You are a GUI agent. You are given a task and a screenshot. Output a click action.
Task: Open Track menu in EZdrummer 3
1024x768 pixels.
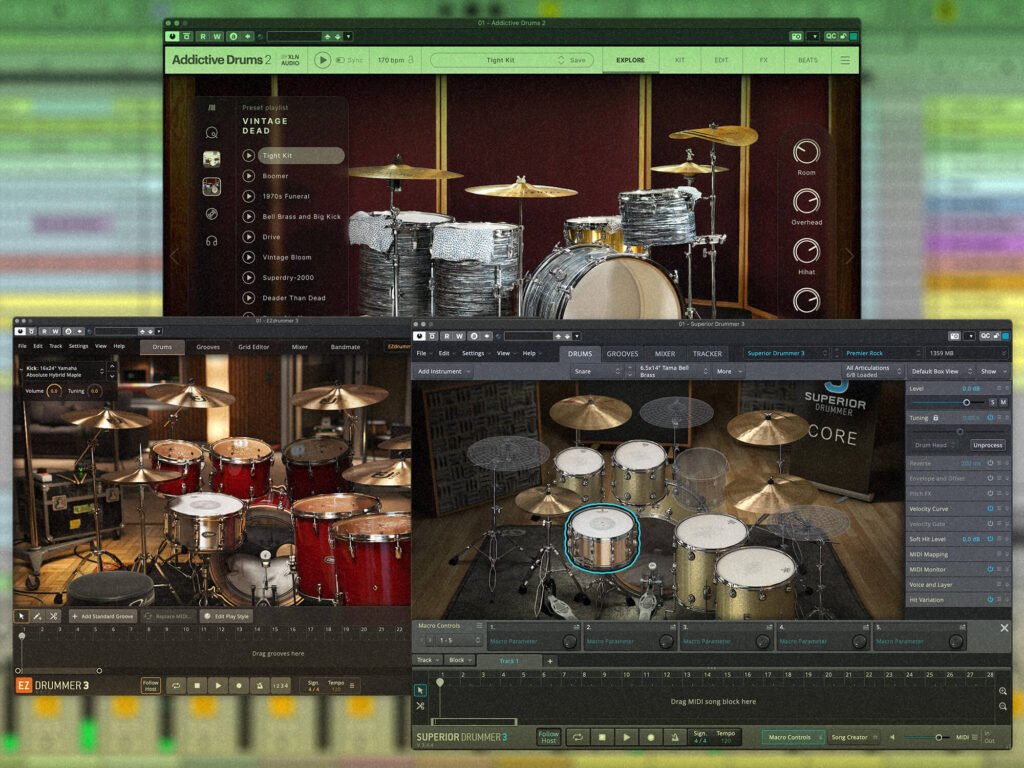tap(56, 346)
